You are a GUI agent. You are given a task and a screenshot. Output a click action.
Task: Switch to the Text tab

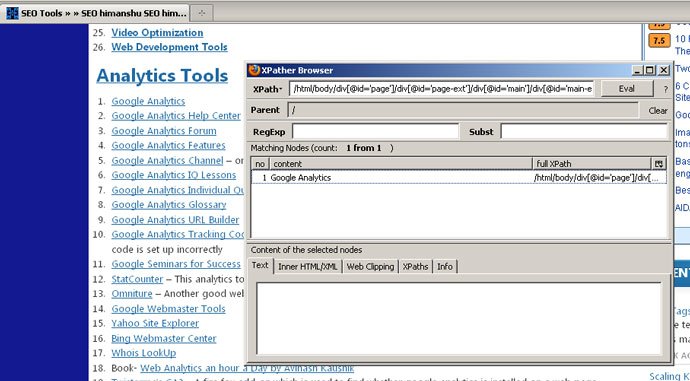tap(260, 265)
